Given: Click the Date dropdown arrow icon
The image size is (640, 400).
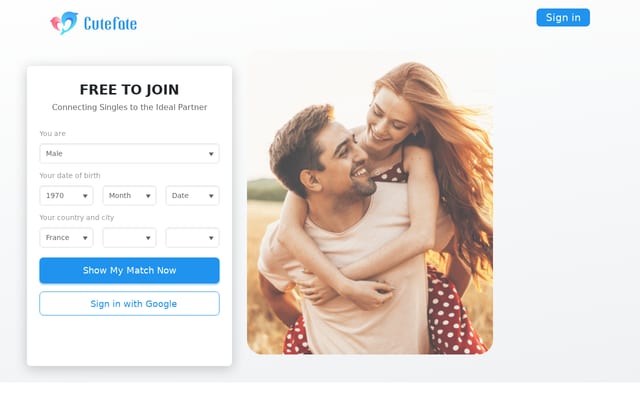Looking at the screenshot, I should (211, 196).
